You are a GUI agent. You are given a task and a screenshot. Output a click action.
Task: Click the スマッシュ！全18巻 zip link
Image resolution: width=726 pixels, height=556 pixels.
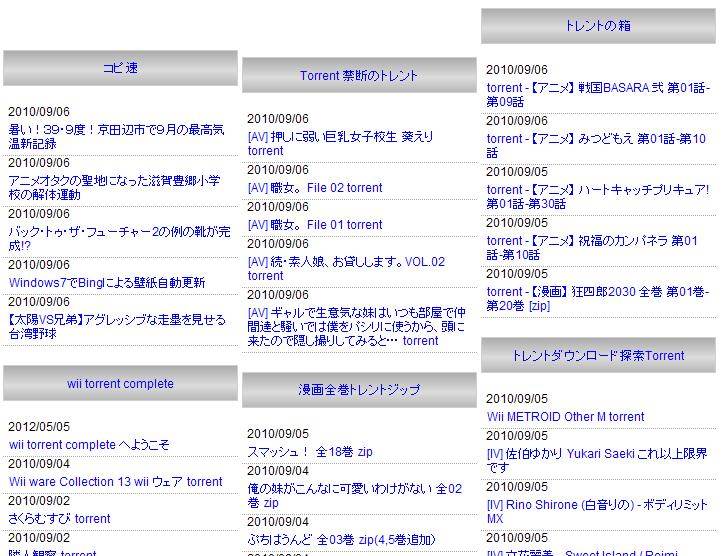point(309,452)
